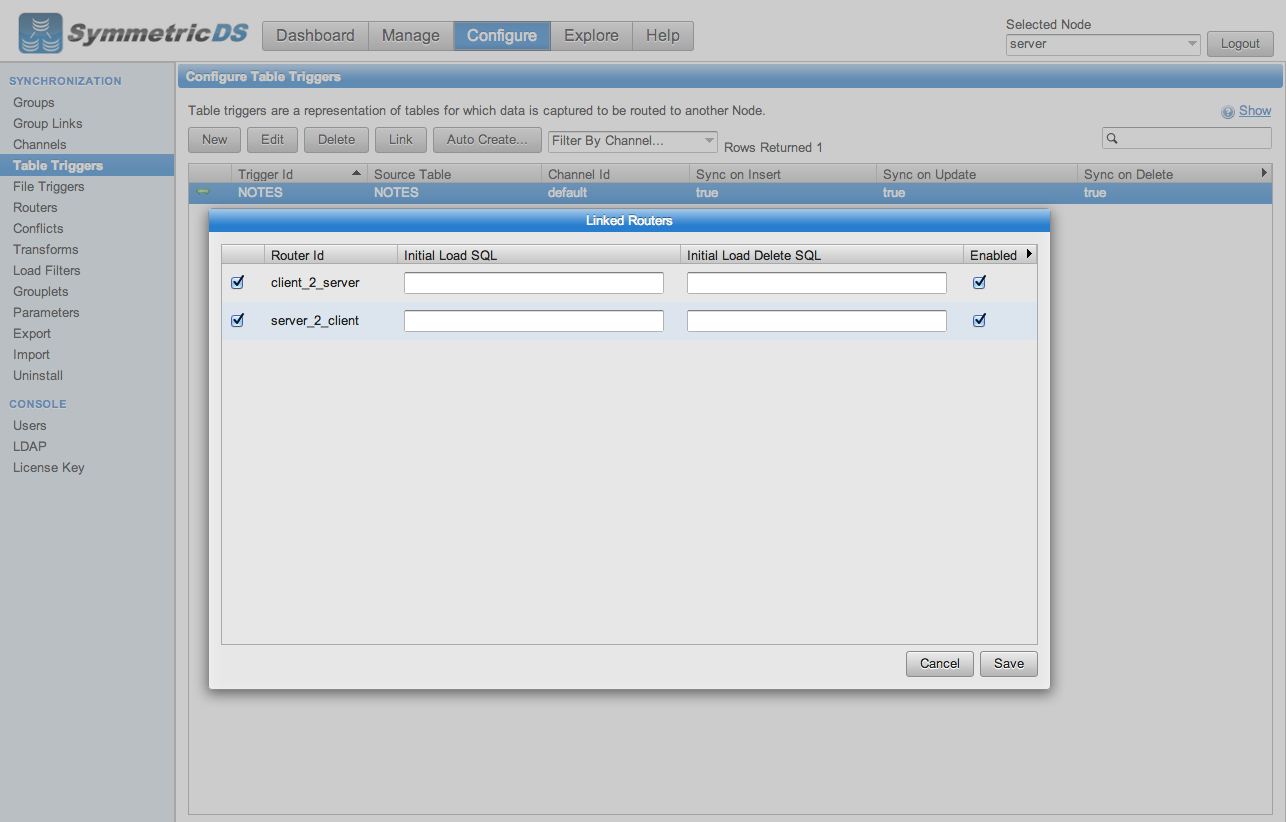This screenshot has height=822, width=1286.
Task: Click the help question mark icon
Action: (1228, 112)
